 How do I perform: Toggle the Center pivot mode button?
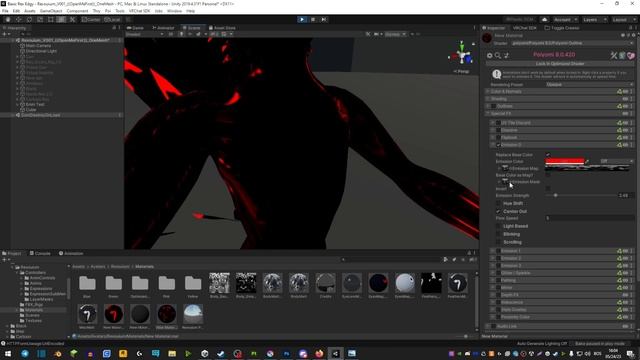91,20
